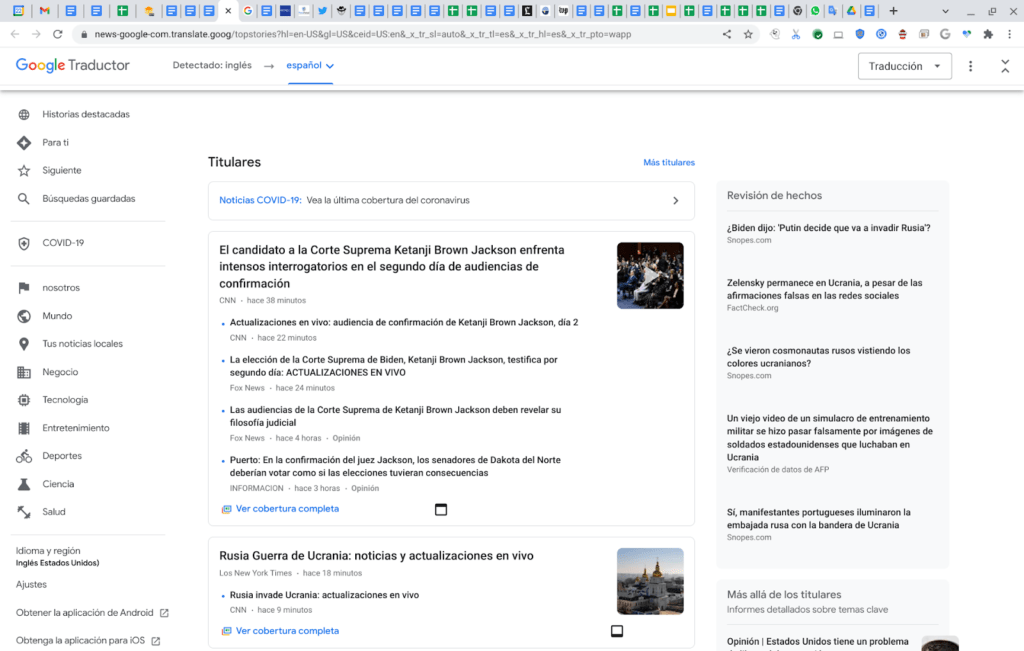Open the español language dropdown

click(310, 65)
